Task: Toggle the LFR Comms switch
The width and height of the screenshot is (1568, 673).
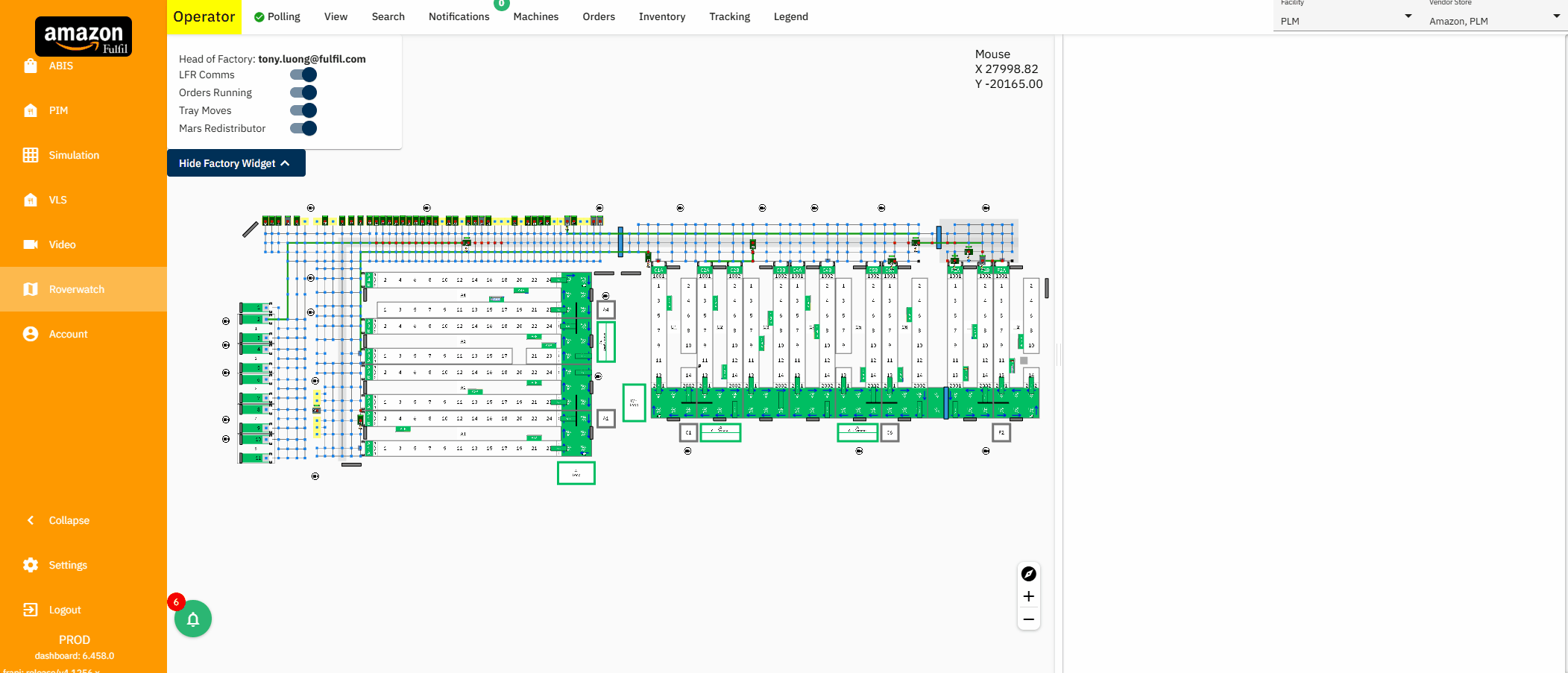Action: click(x=303, y=75)
